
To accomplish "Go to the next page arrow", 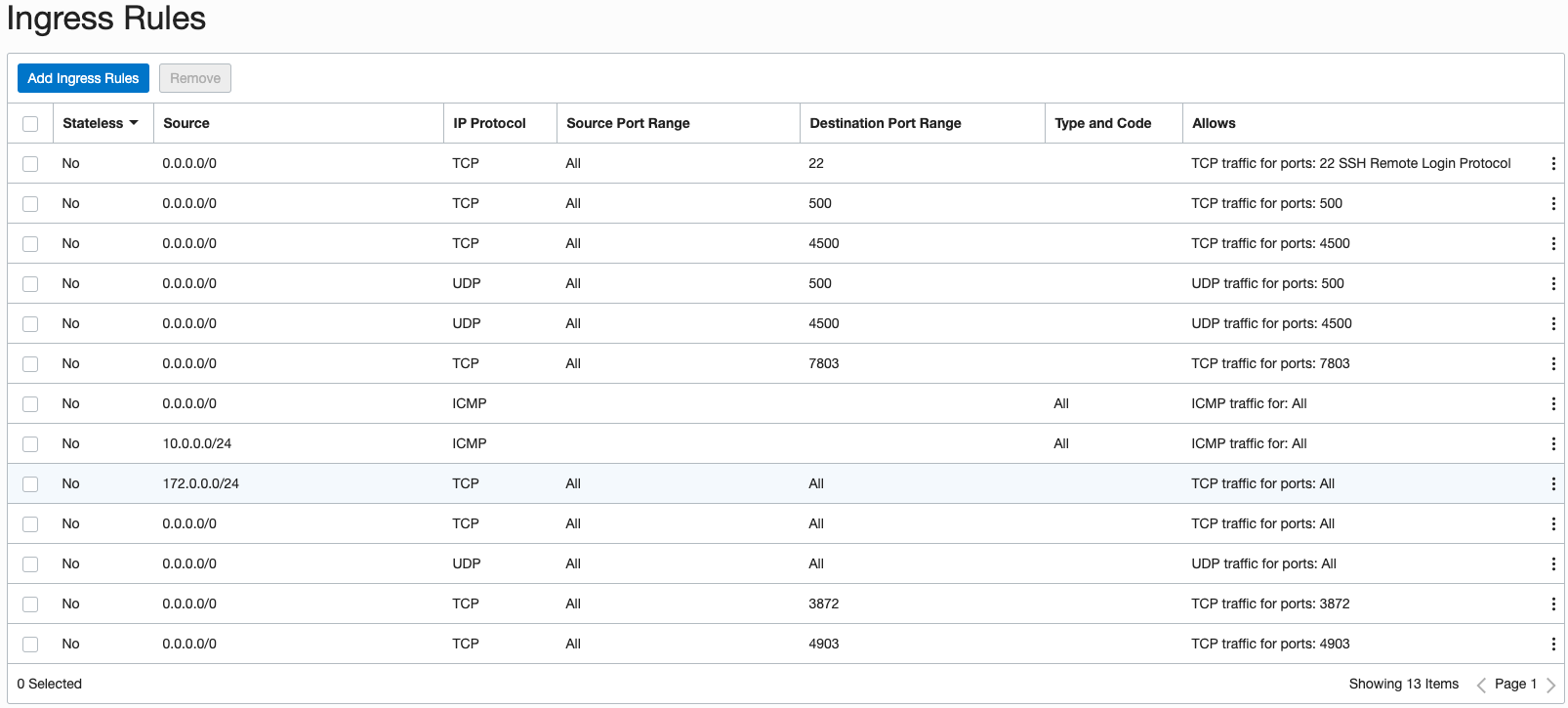I will click(1550, 685).
